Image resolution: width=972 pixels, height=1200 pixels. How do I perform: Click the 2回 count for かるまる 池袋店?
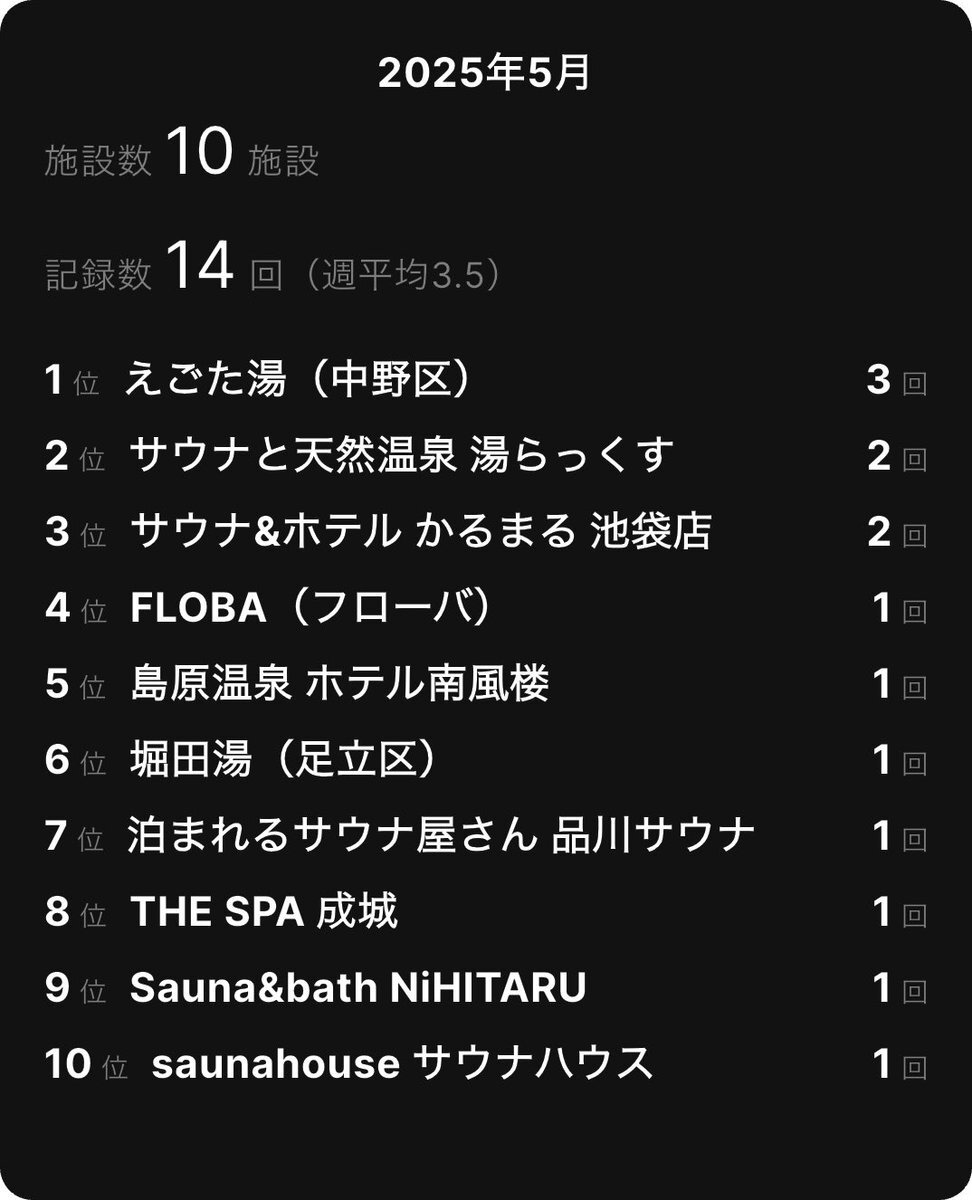(897, 533)
